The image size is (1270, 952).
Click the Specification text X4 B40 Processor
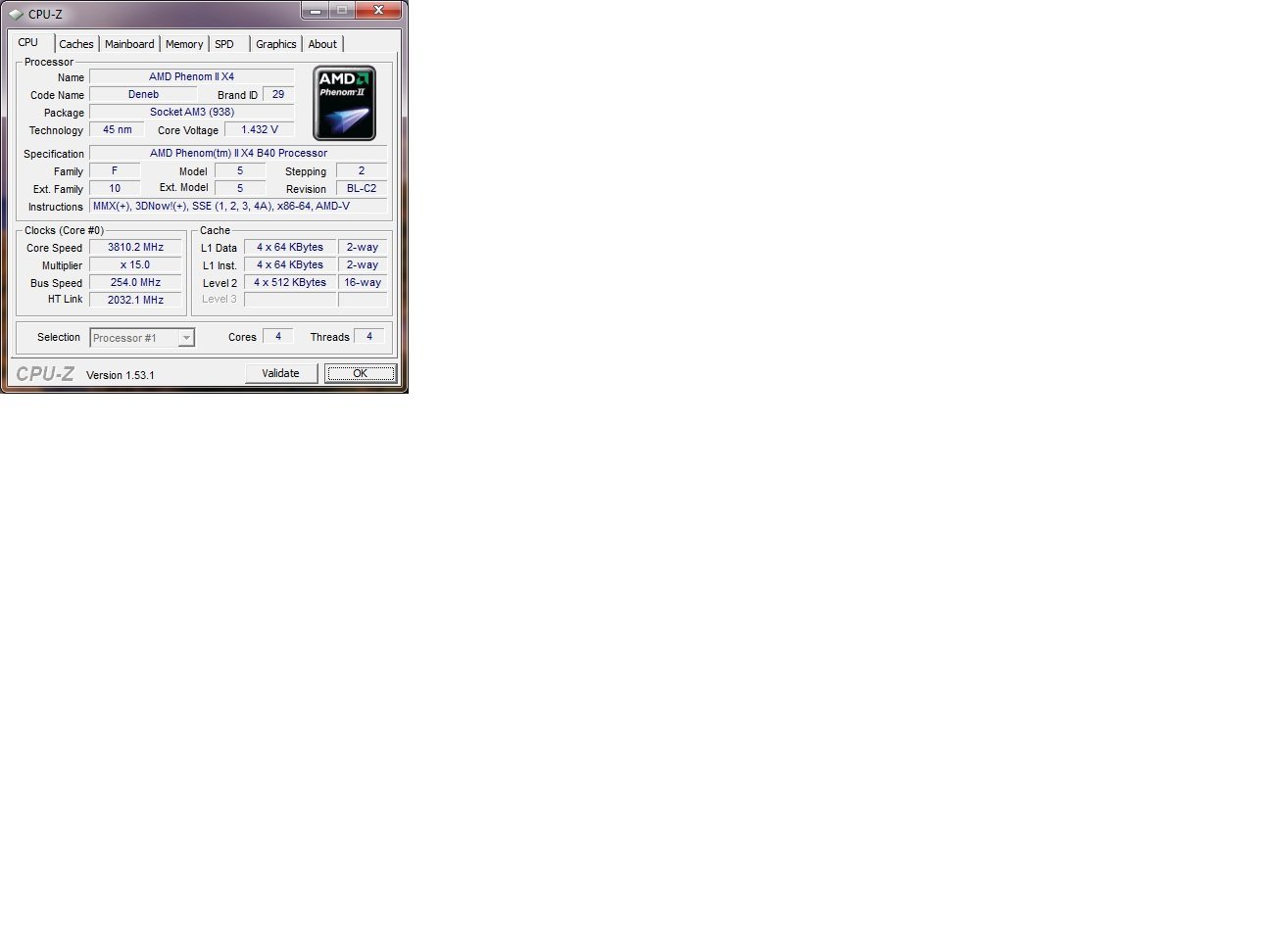284,154
